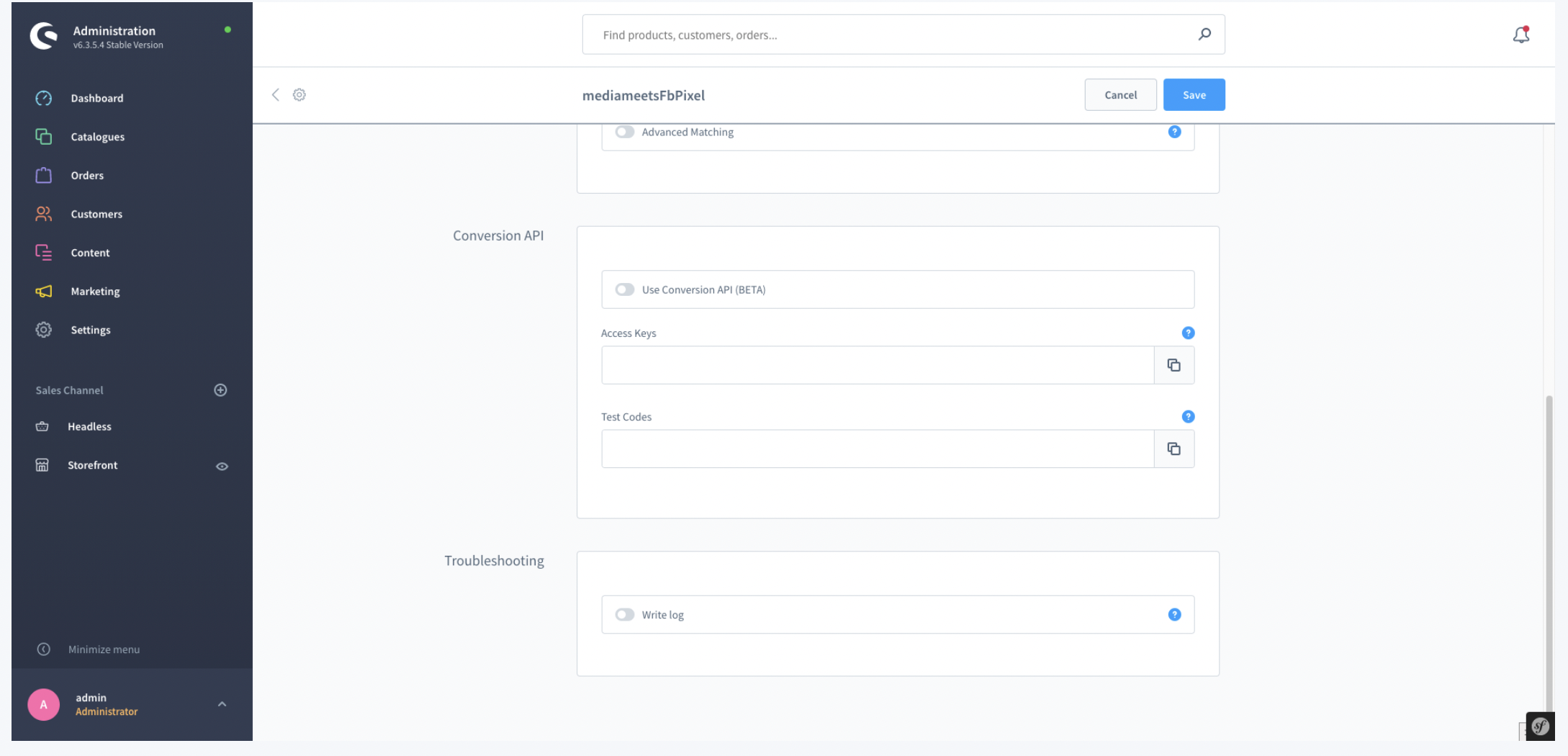Click the search magnifier icon

tap(1204, 34)
